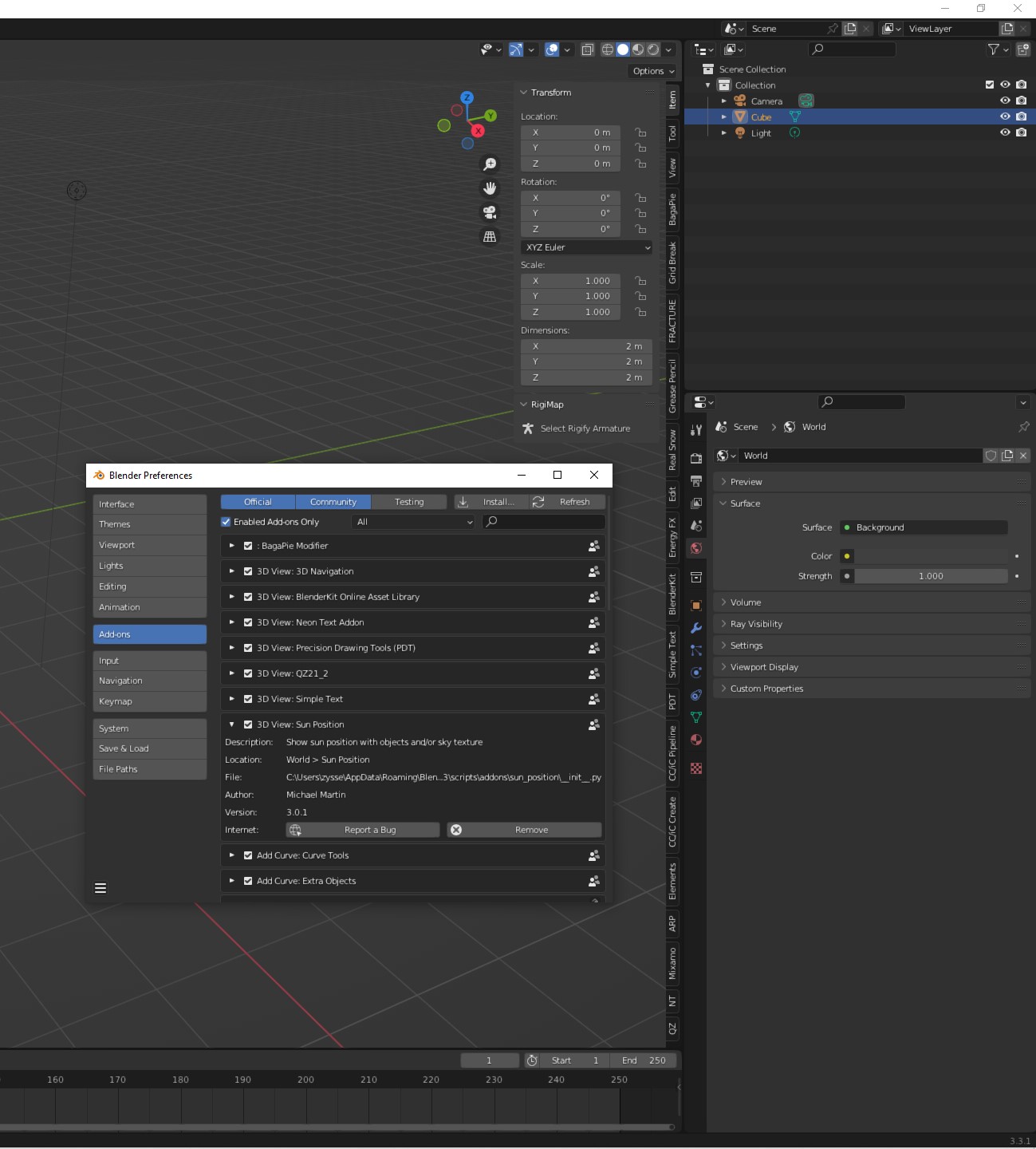
Task: Select wireframe viewport shading
Action: [608, 49]
